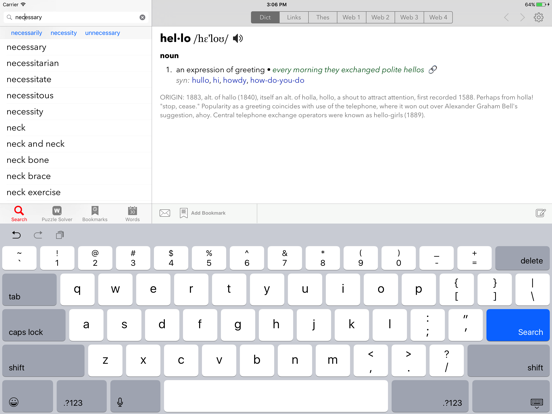Image resolution: width=552 pixels, height=414 pixels.
Task: Tap the keyboard undo arrow
Action: [x=16, y=235]
